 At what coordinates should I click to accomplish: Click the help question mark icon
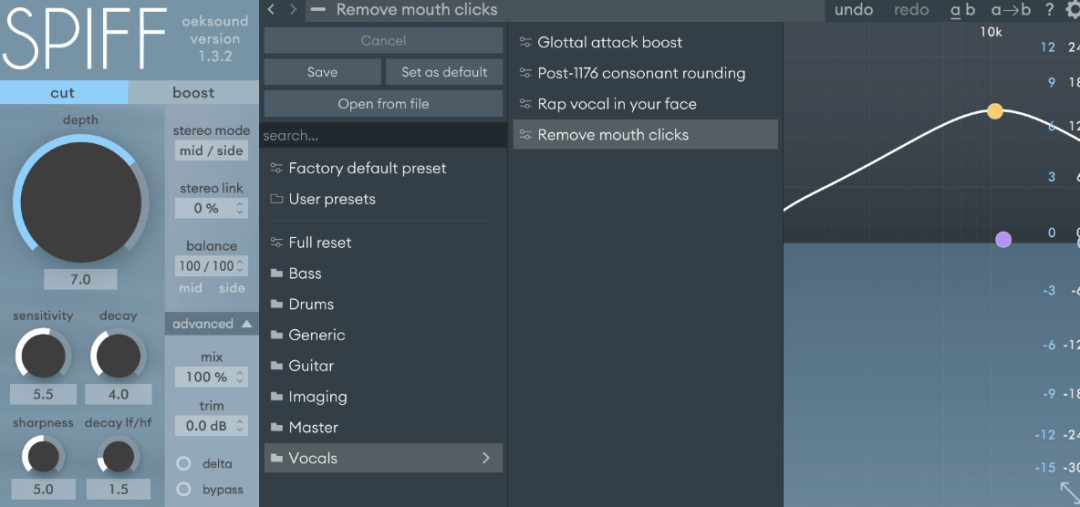[1049, 10]
